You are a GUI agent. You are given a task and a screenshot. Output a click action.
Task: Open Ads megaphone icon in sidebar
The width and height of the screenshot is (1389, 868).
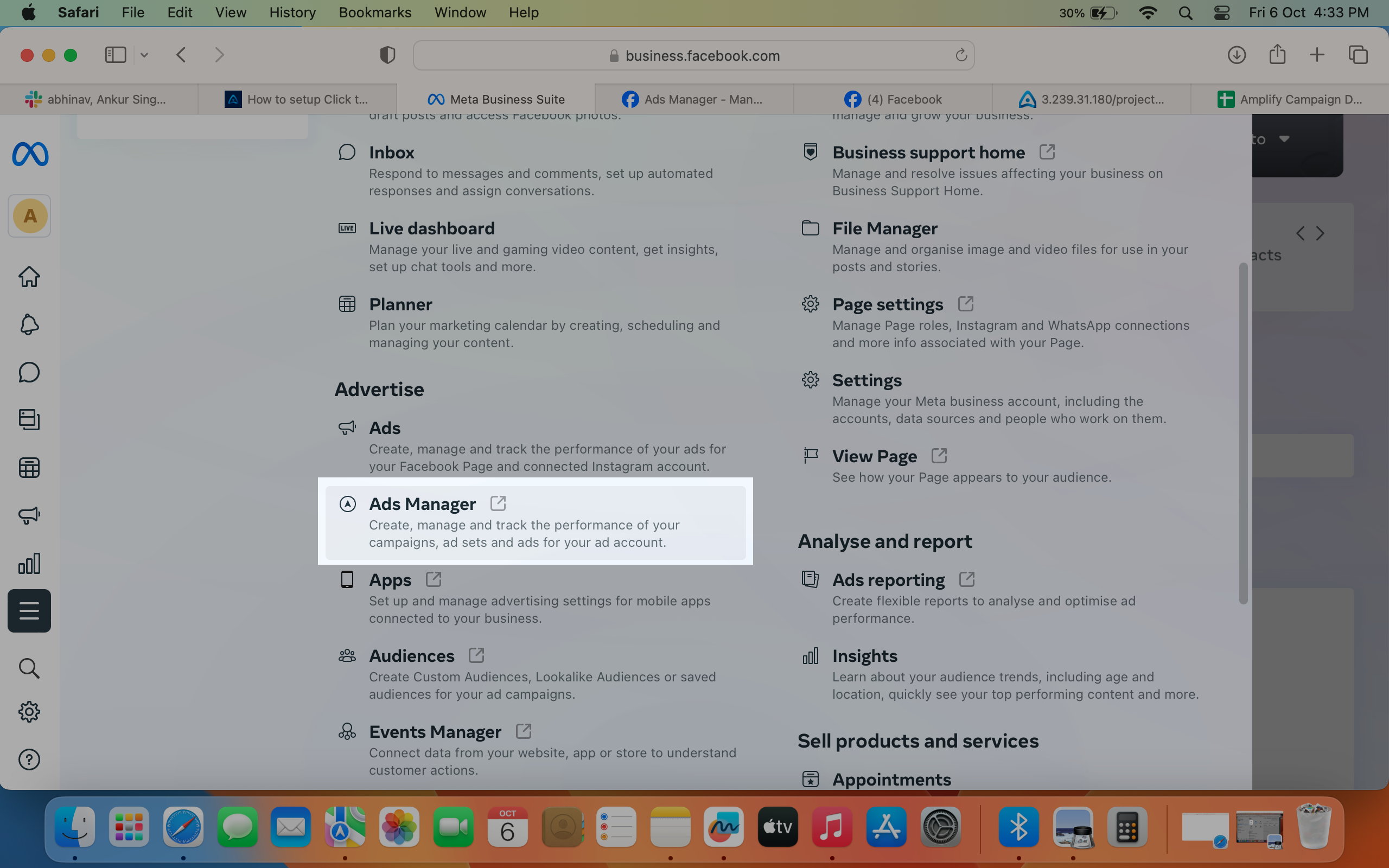coord(29,515)
